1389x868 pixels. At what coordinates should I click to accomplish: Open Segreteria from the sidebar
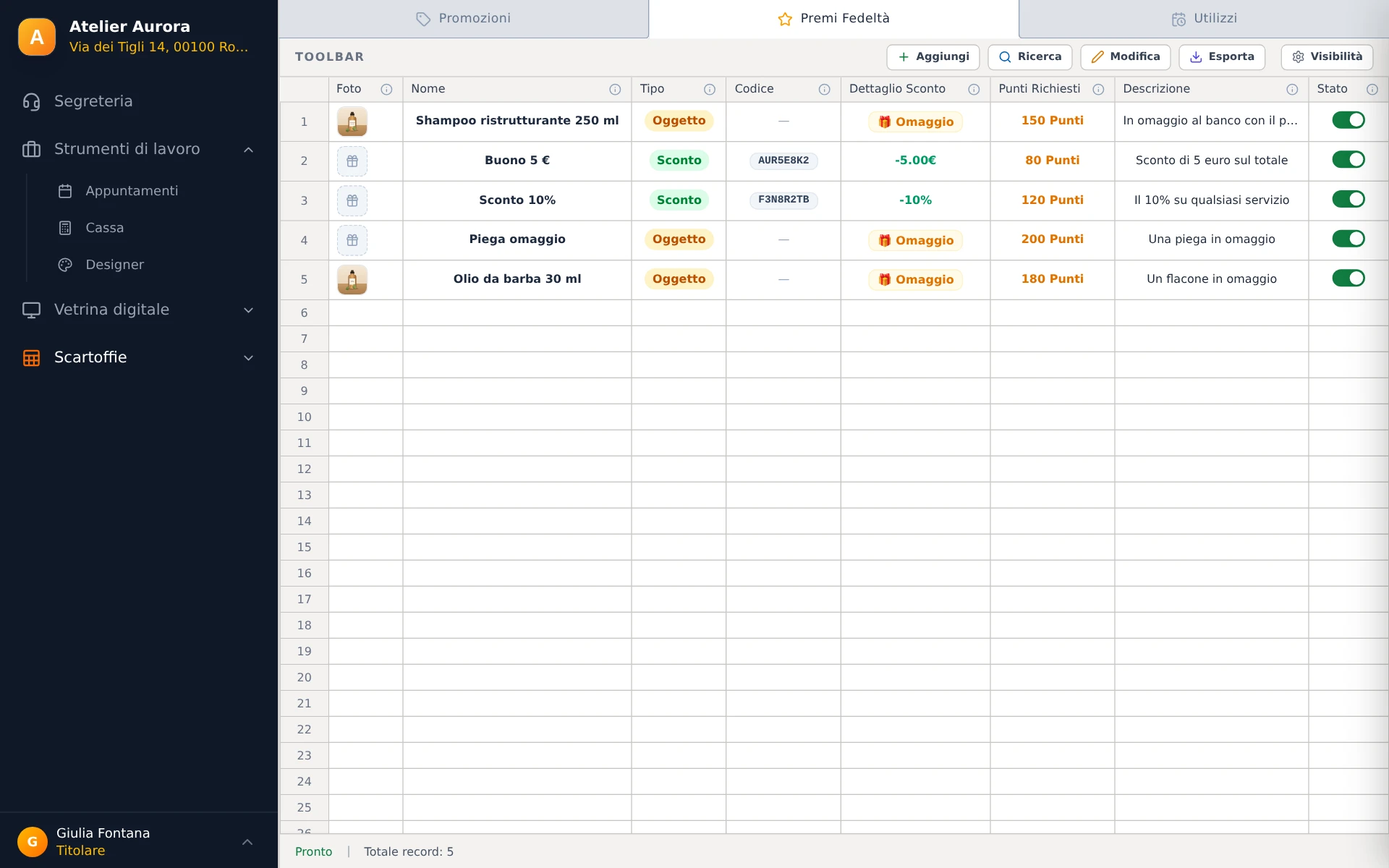tap(139, 101)
